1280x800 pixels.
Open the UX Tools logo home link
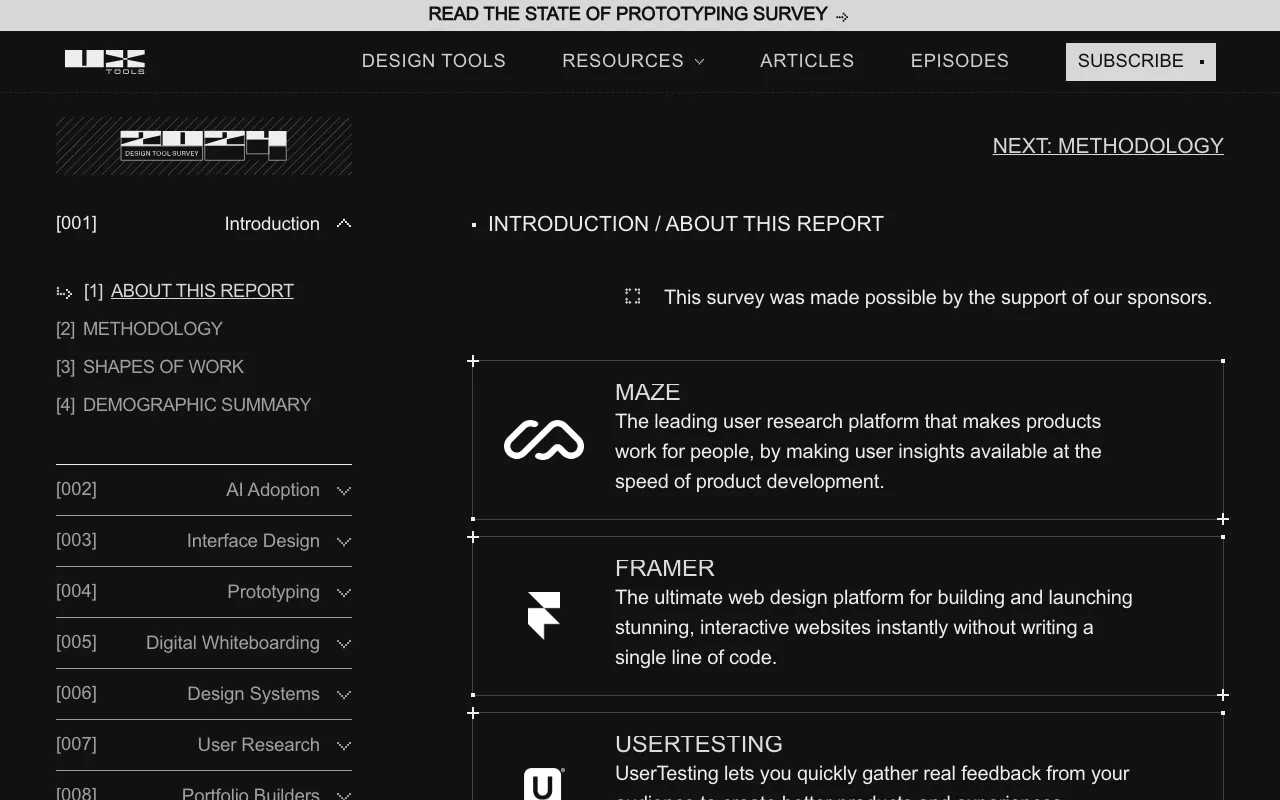[105, 61]
